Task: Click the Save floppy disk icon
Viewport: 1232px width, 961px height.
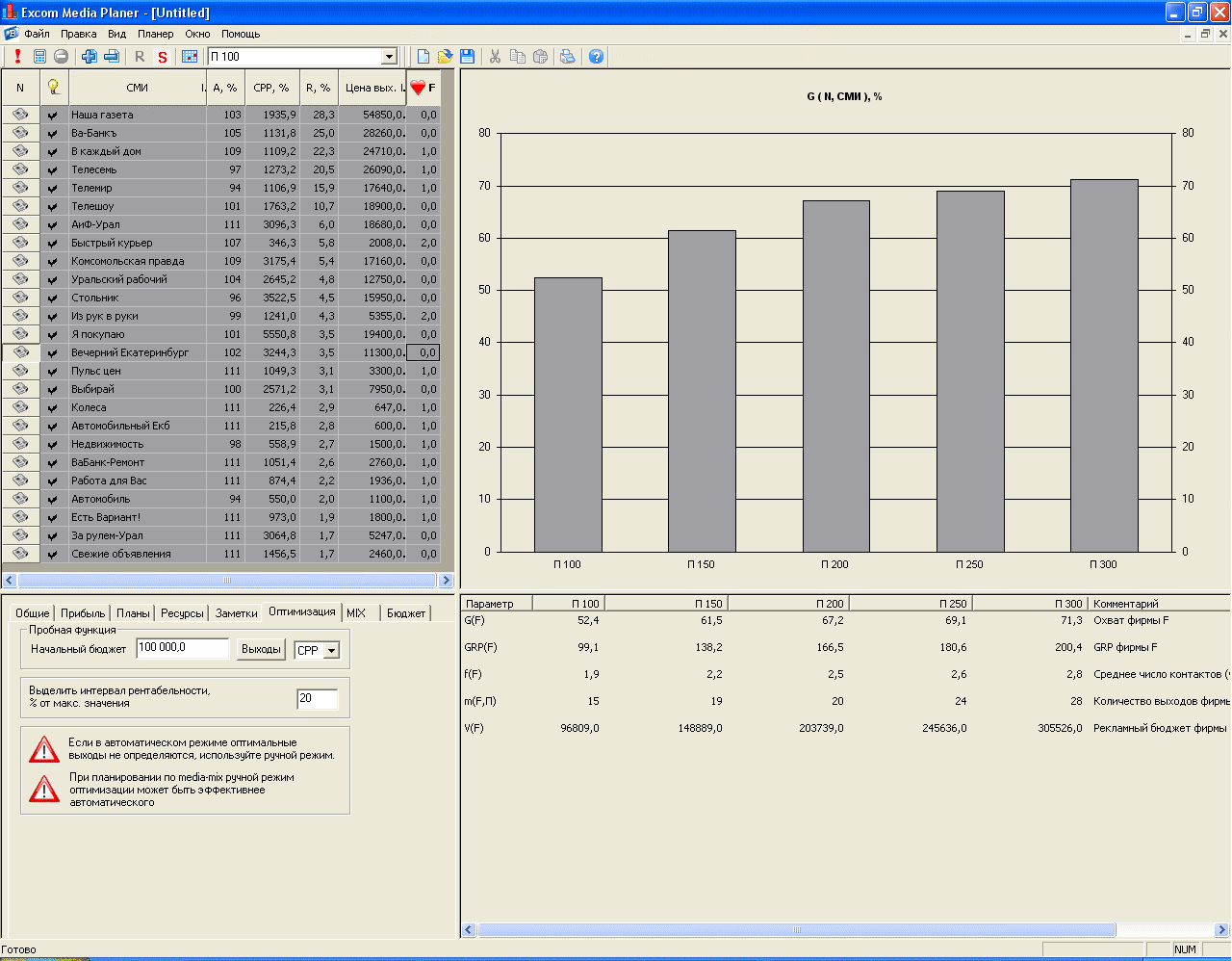Action: point(467,57)
